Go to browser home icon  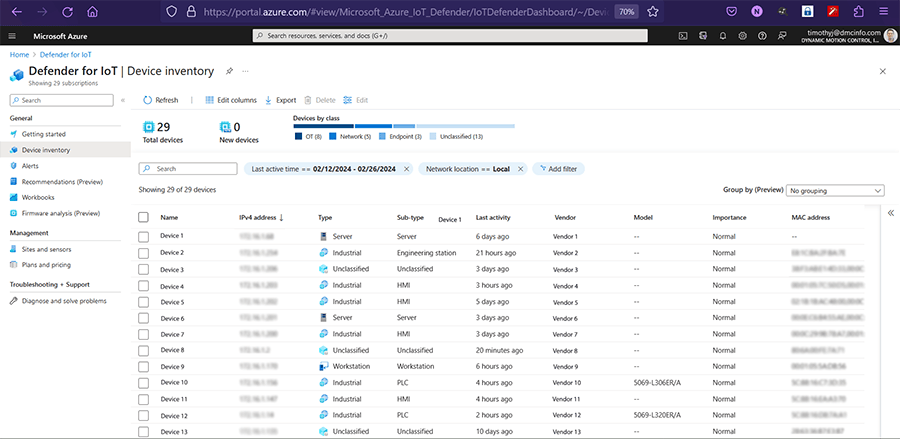pyautogui.click(x=92, y=11)
